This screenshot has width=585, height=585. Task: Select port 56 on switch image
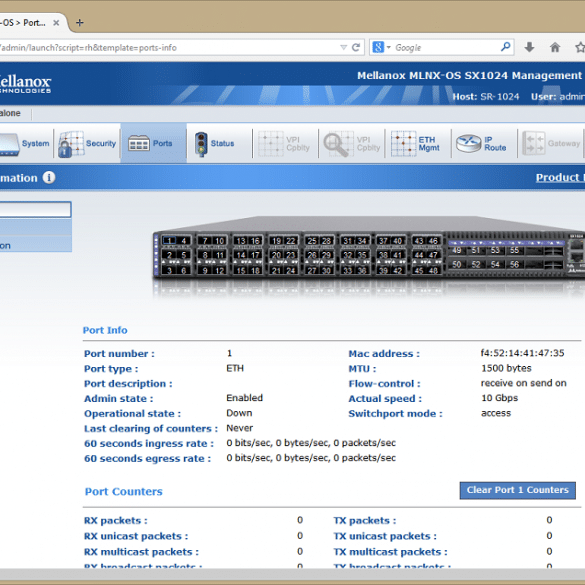pos(514,265)
